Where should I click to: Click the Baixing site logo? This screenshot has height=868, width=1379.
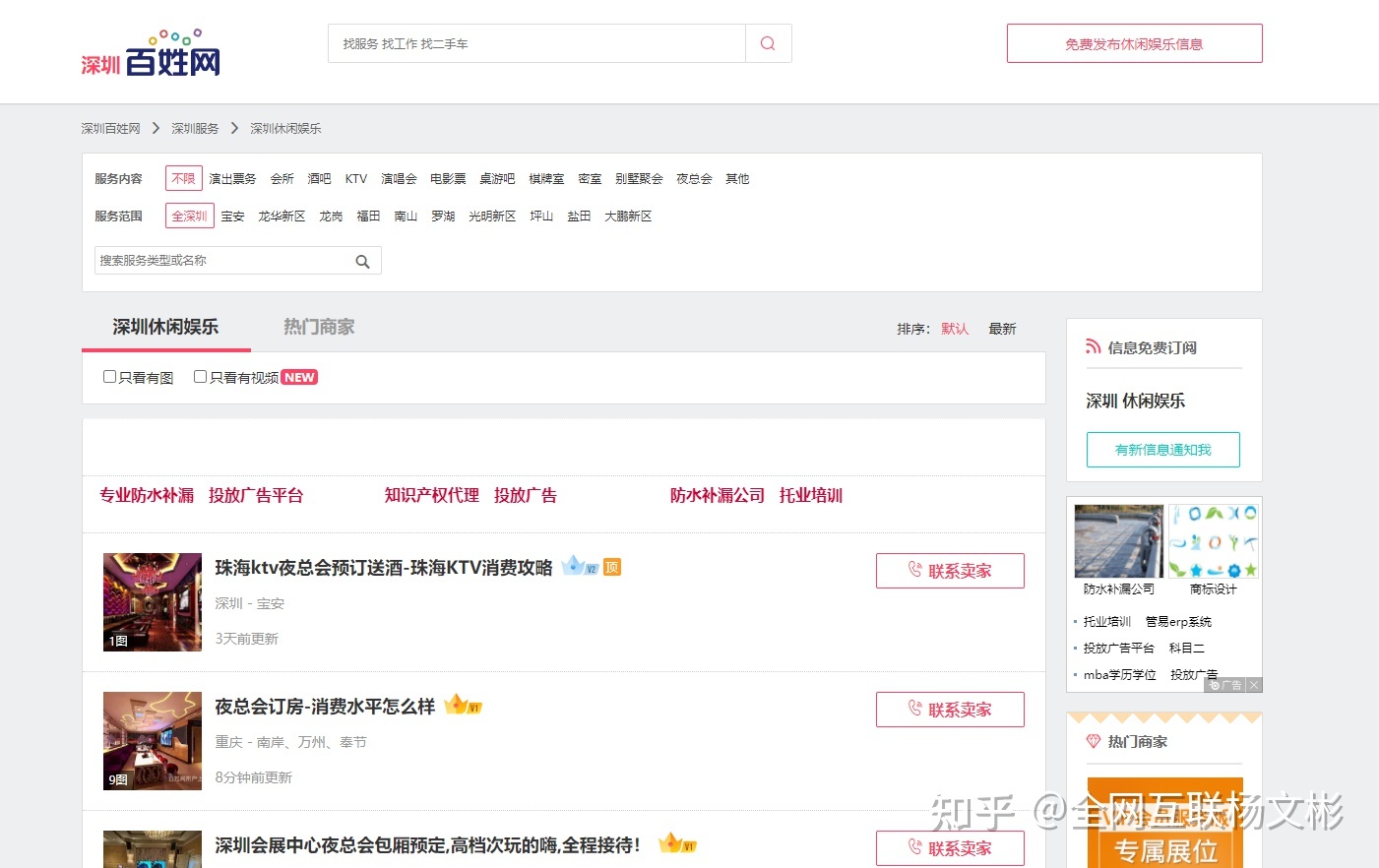(x=151, y=53)
